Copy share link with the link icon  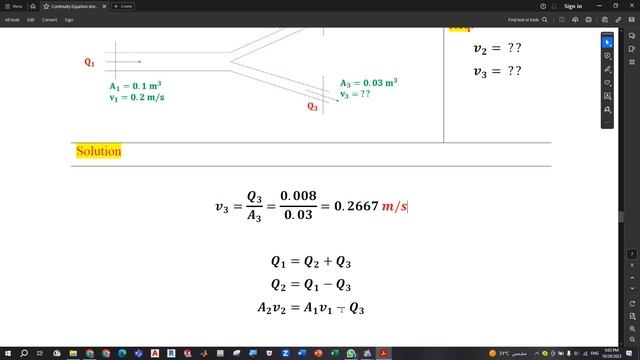(618, 20)
